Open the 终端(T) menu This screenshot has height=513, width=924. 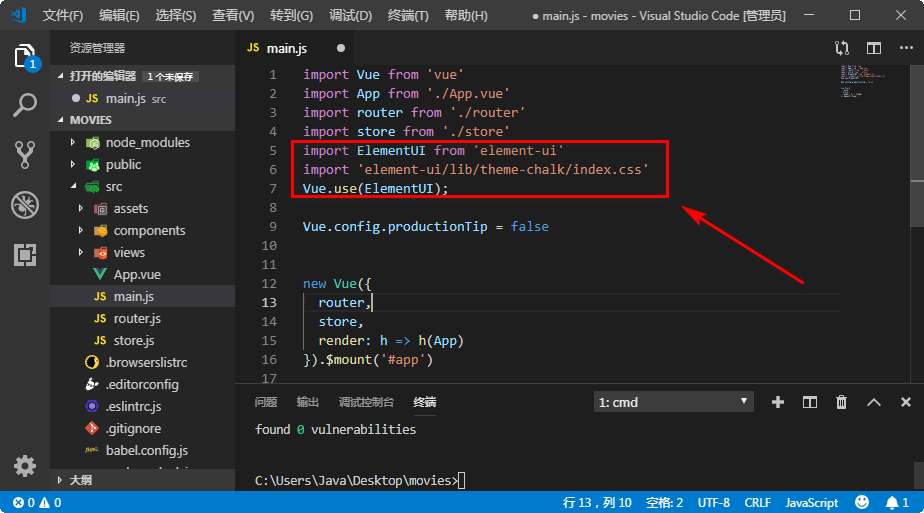(x=408, y=16)
